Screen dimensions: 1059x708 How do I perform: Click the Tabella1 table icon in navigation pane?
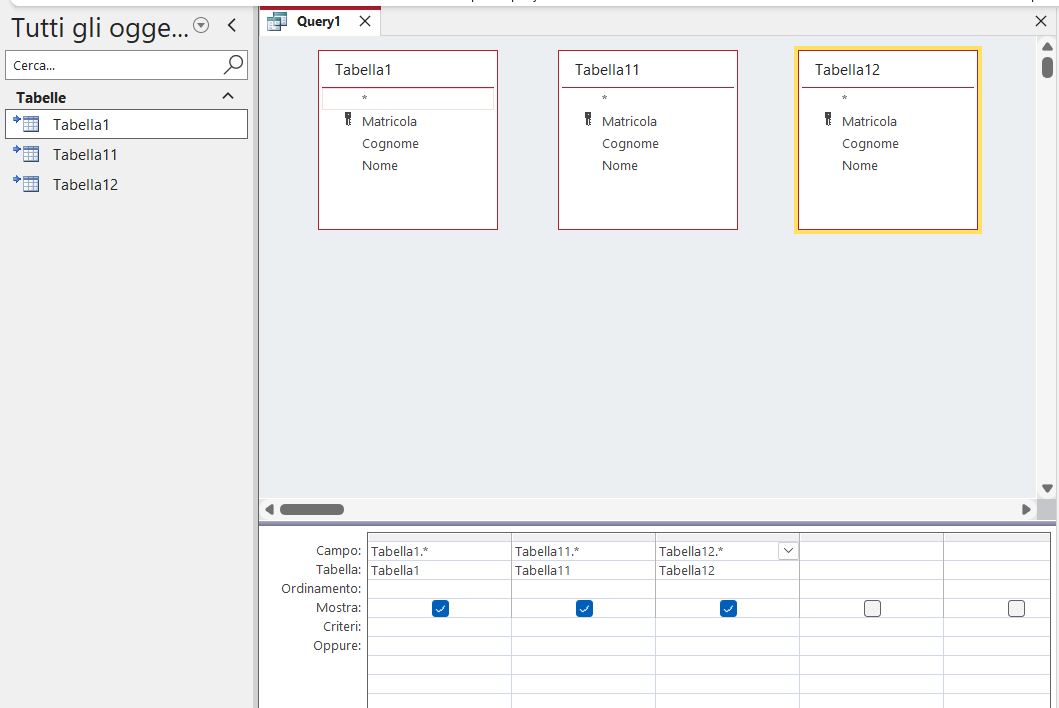click(27, 124)
